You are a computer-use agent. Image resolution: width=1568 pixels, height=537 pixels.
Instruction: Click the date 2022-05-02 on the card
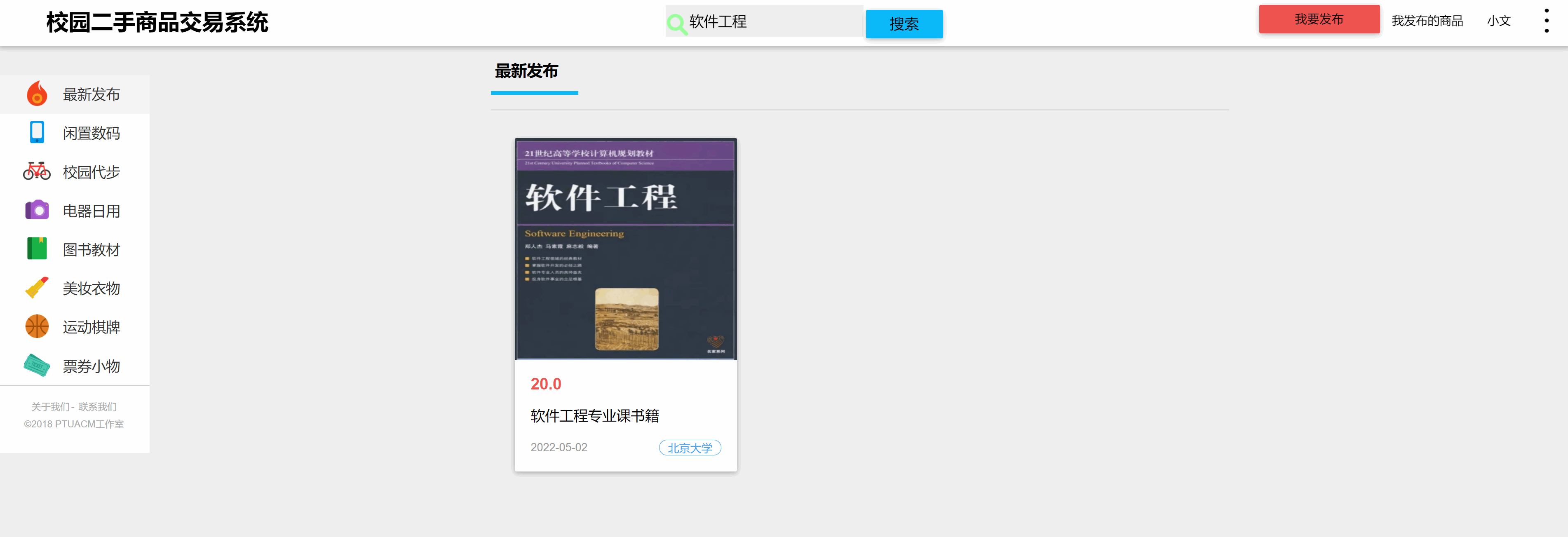tap(559, 447)
